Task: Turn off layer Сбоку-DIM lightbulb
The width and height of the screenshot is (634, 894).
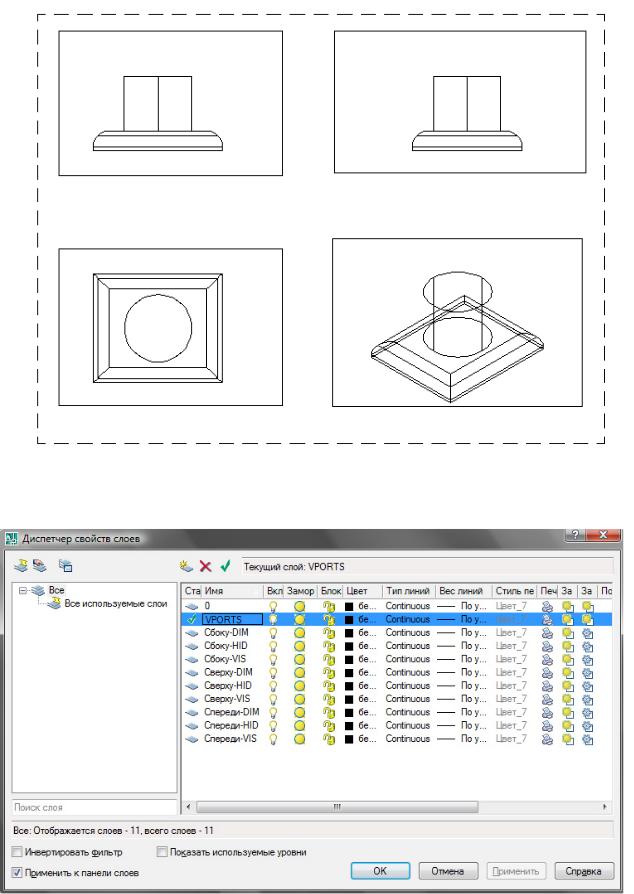Action: pyautogui.click(x=273, y=633)
